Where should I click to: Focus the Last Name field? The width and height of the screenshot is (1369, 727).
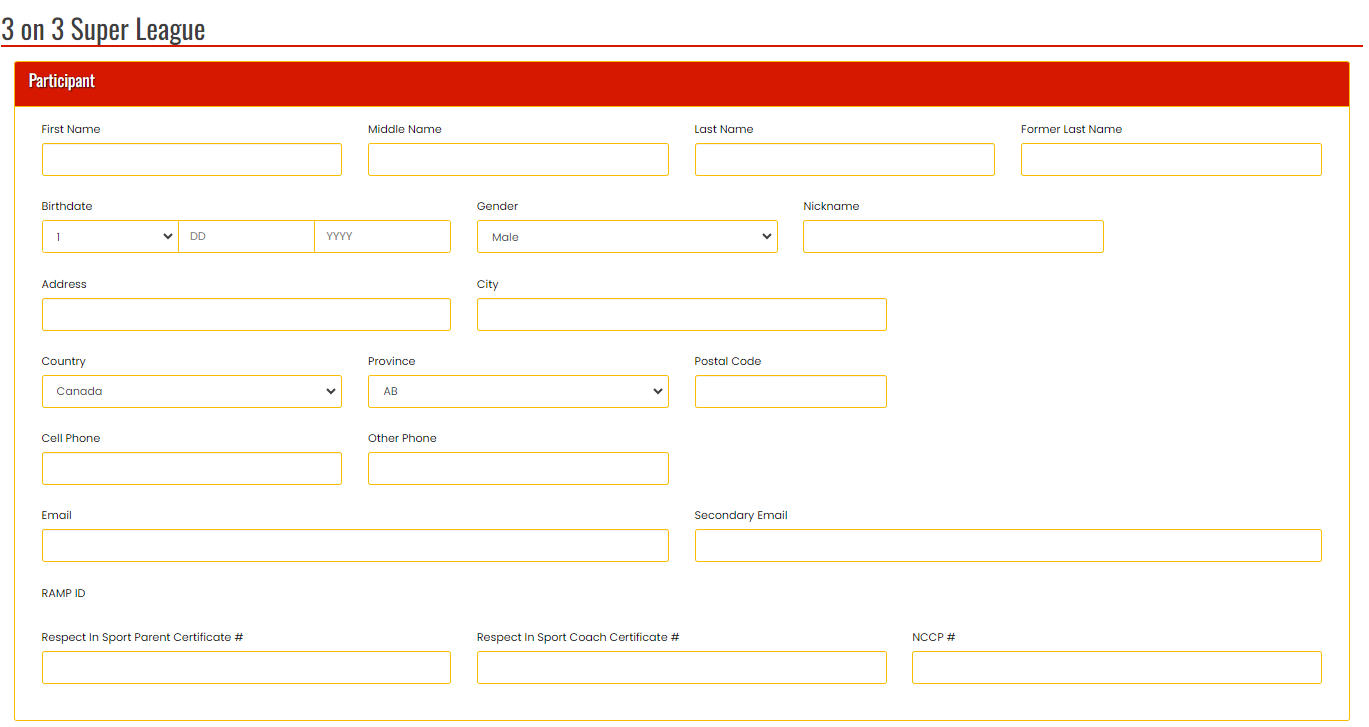pos(844,160)
